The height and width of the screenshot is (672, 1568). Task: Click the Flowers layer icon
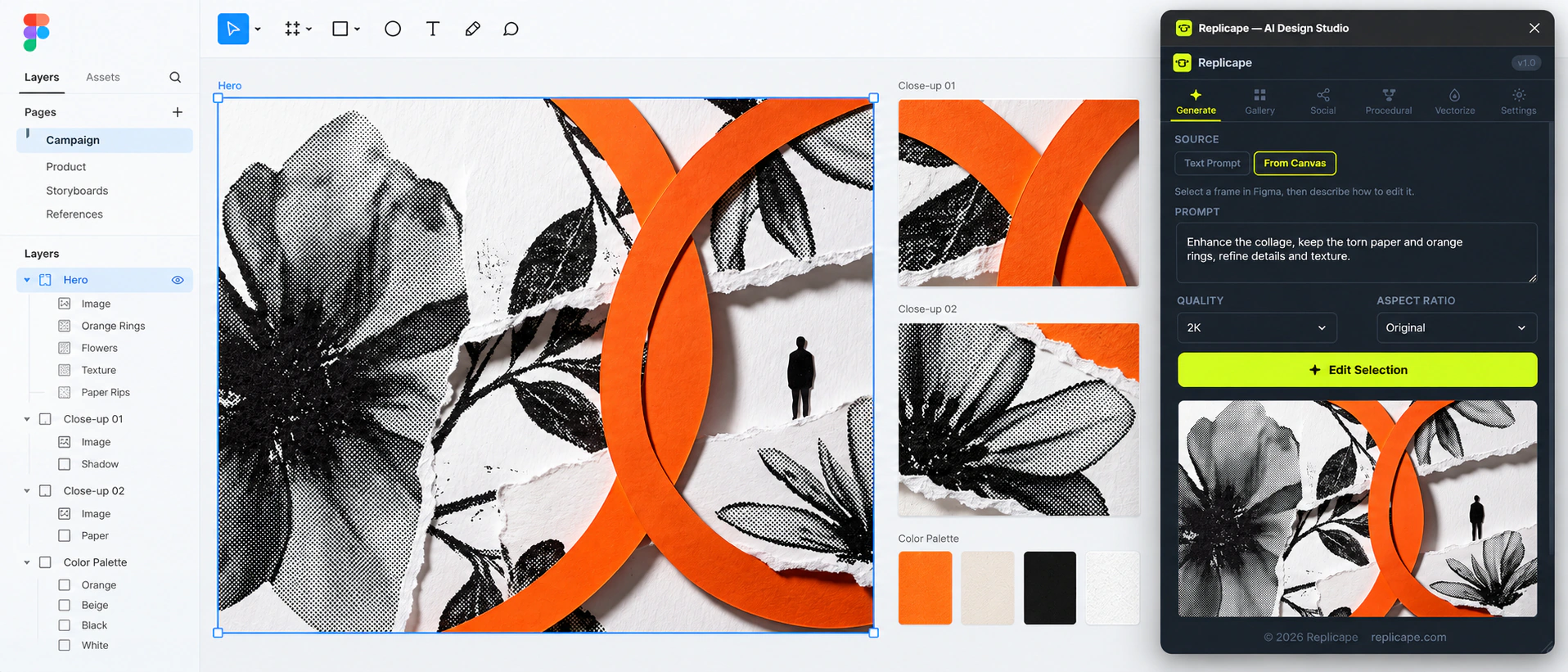tap(65, 348)
